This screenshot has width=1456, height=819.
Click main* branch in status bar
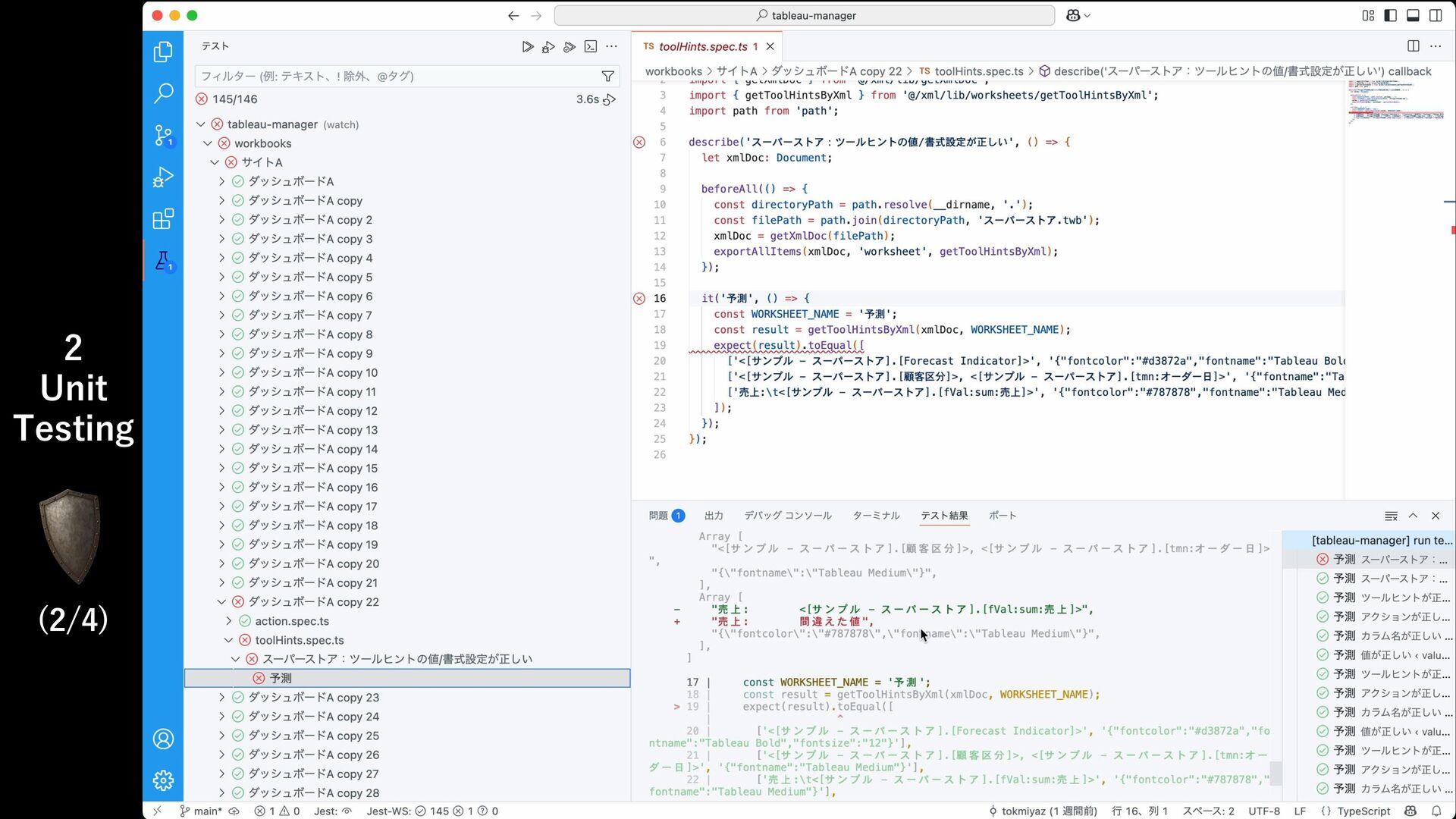202,811
